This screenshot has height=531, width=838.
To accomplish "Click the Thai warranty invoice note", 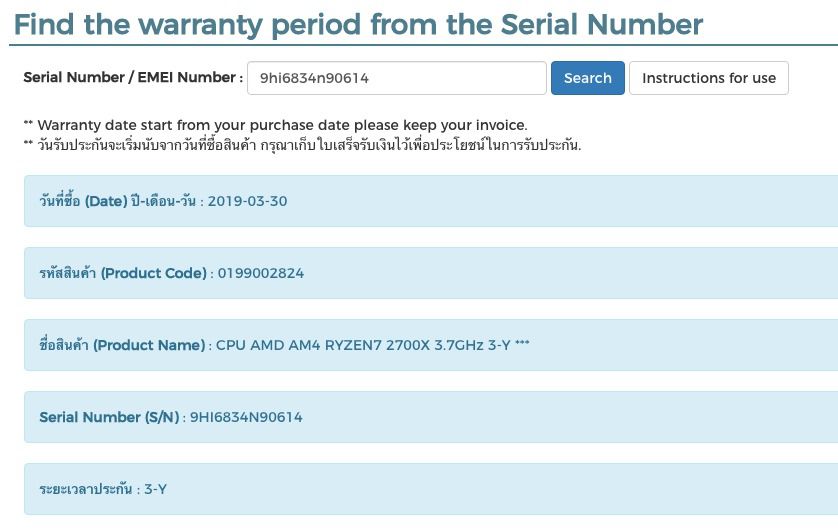I will pos(302,145).
